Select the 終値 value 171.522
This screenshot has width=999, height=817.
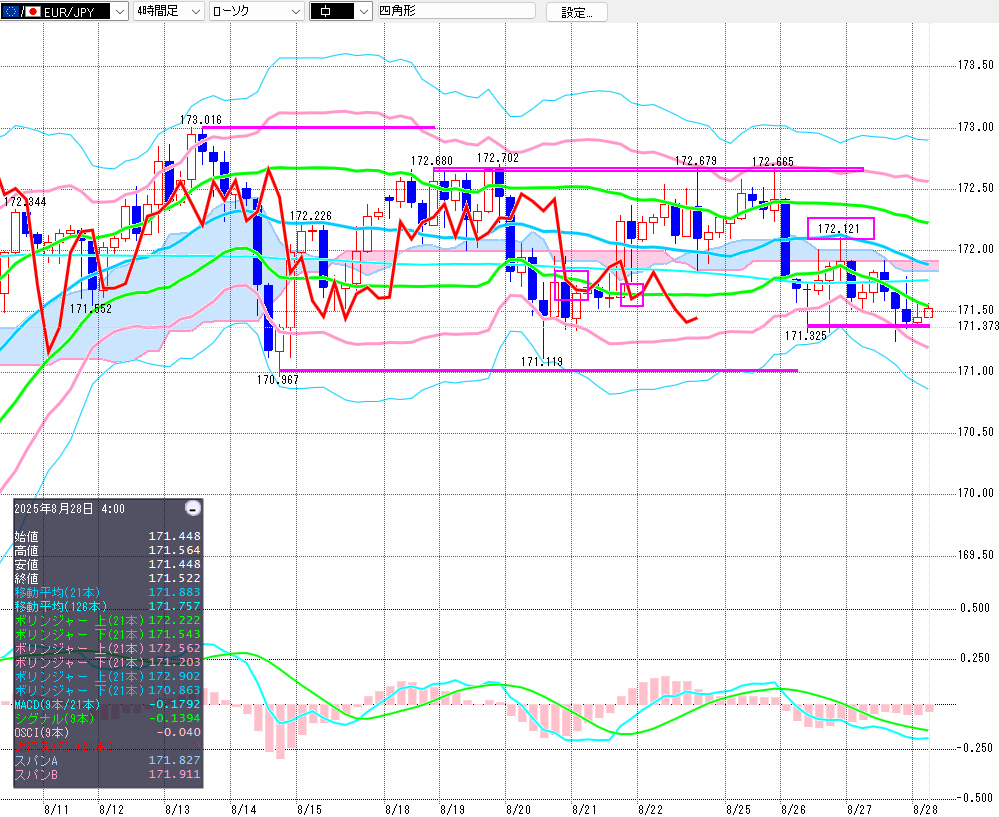coord(175,579)
